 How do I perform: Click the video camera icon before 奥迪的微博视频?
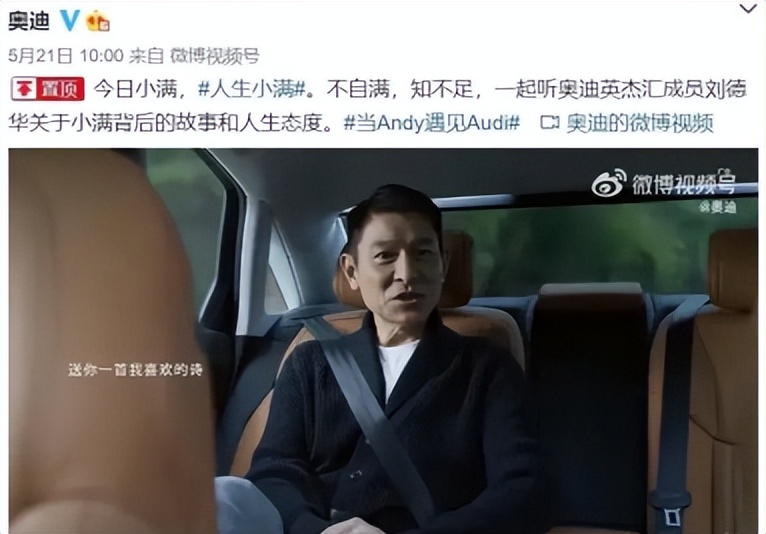[x=550, y=123]
